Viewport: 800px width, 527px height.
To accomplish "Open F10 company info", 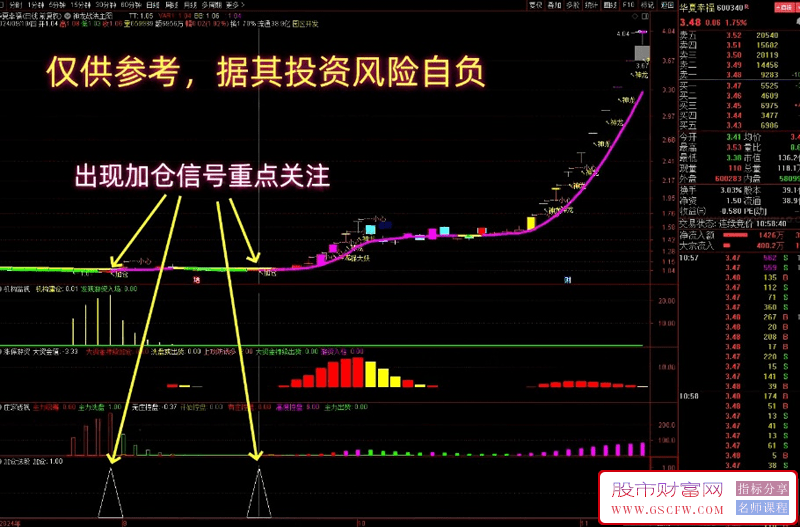I will pyautogui.click(x=629, y=5).
